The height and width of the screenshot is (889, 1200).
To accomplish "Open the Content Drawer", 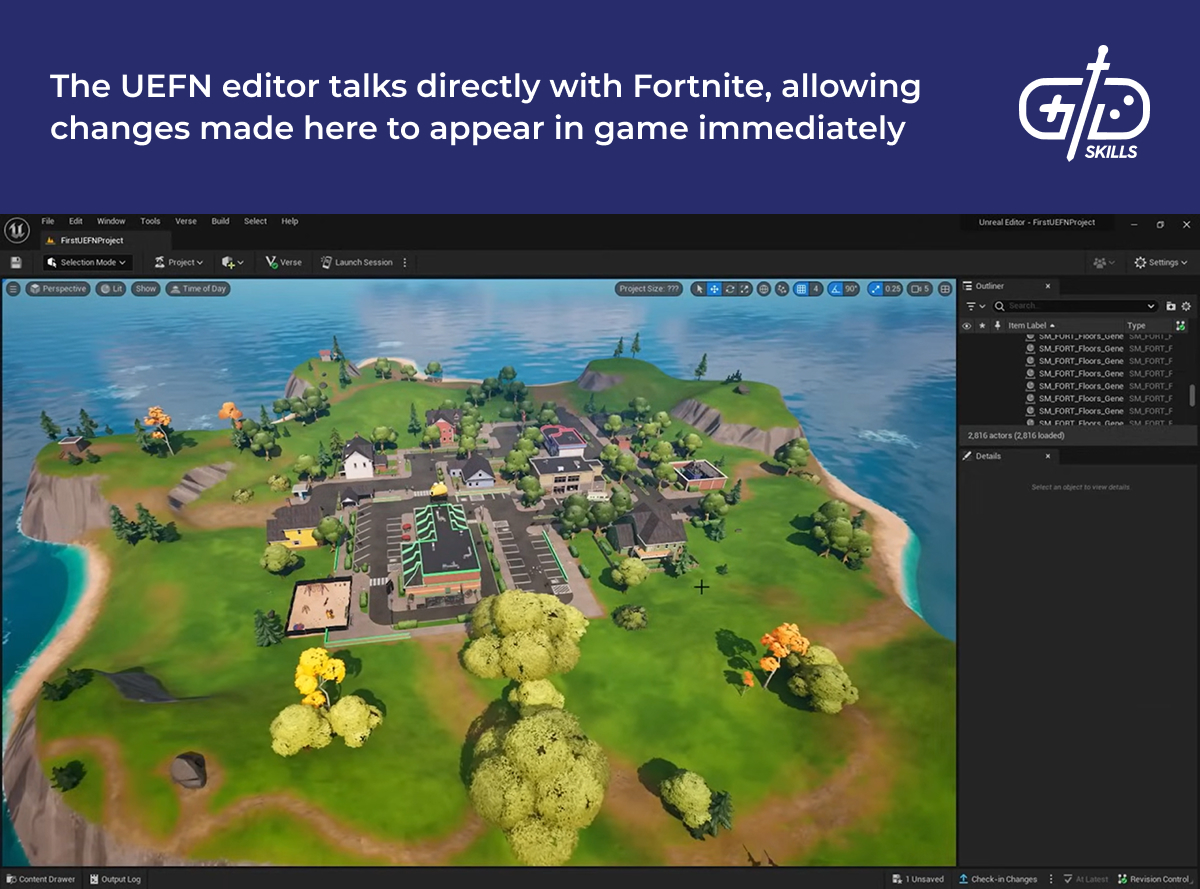I will 40,880.
